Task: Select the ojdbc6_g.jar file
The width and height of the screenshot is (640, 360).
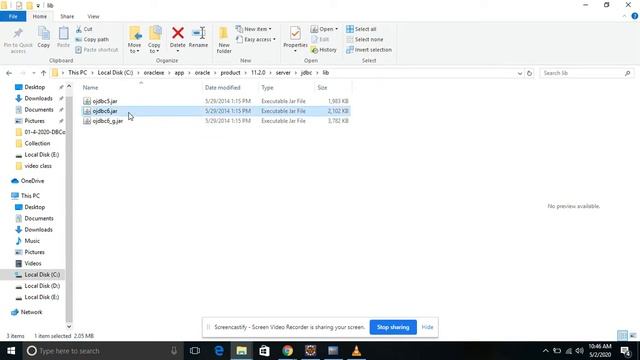Action: coord(107,121)
